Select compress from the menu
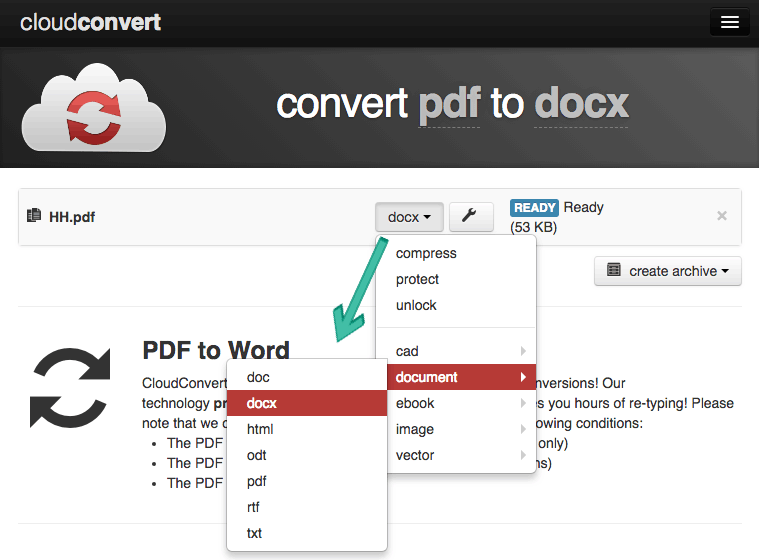 point(456,253)
